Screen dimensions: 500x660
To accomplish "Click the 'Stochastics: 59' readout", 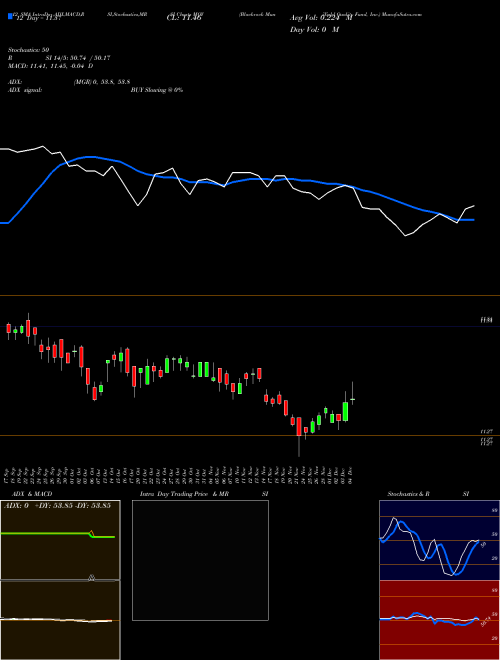I will click(29, 50).
